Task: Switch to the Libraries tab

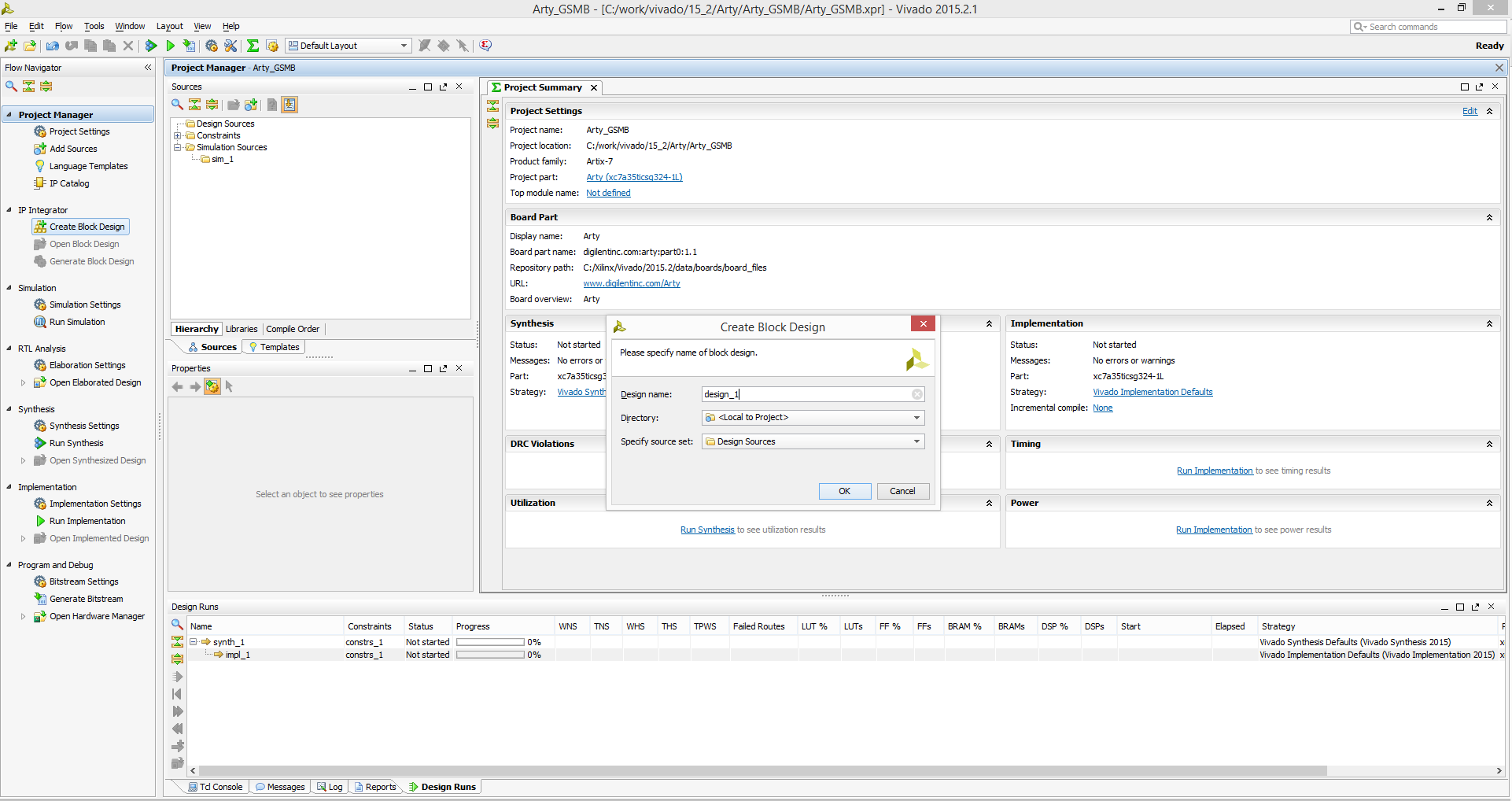Action: click(242, 329)
